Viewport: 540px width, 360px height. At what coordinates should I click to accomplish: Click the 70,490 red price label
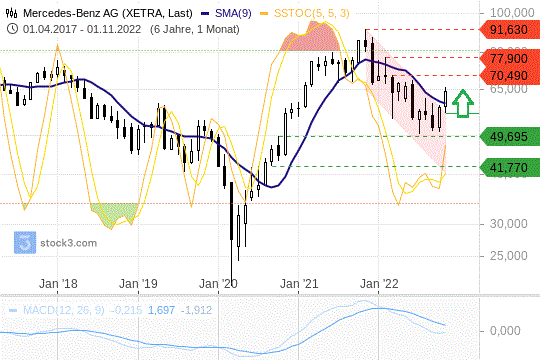[510, 75]
